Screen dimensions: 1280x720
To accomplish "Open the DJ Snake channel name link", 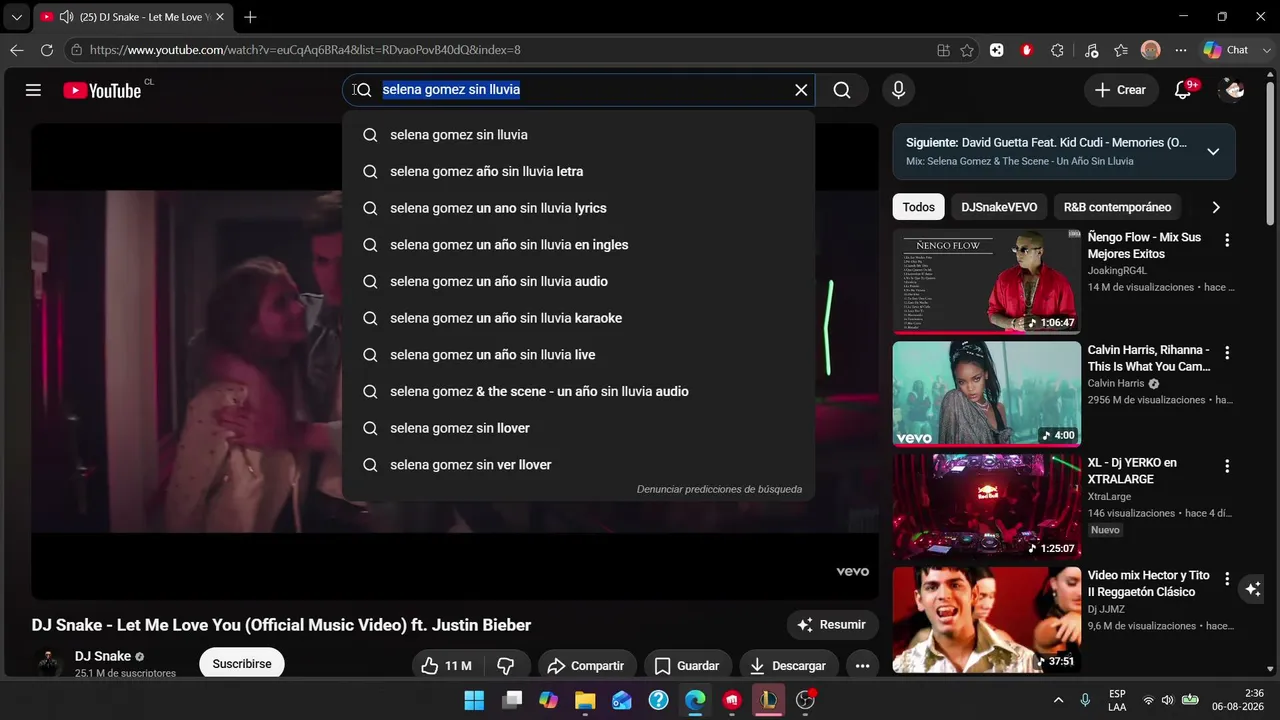I will pyautogui.click(x=103, y=656).
